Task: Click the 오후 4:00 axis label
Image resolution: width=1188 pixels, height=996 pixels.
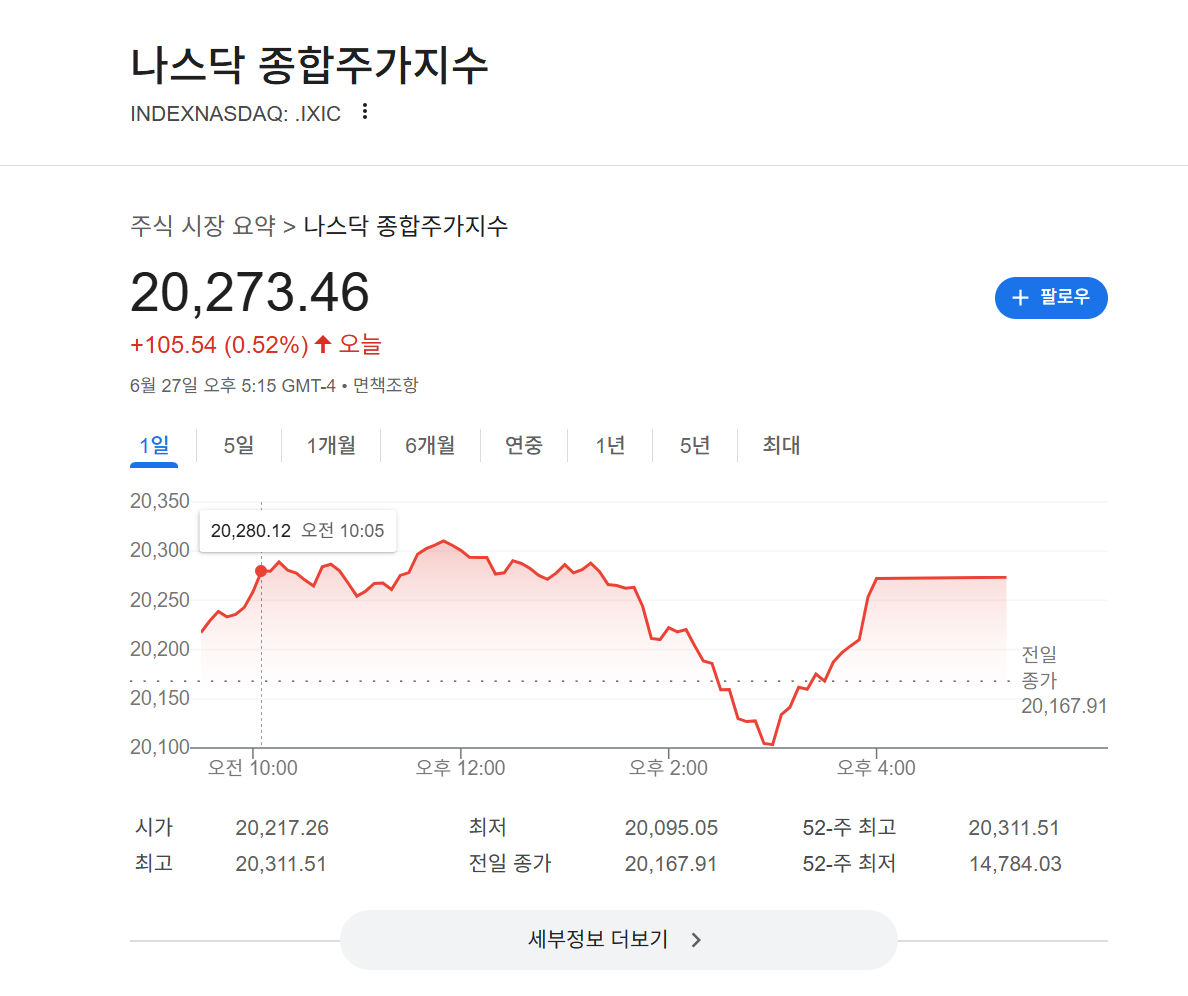Action: (876, 768)
